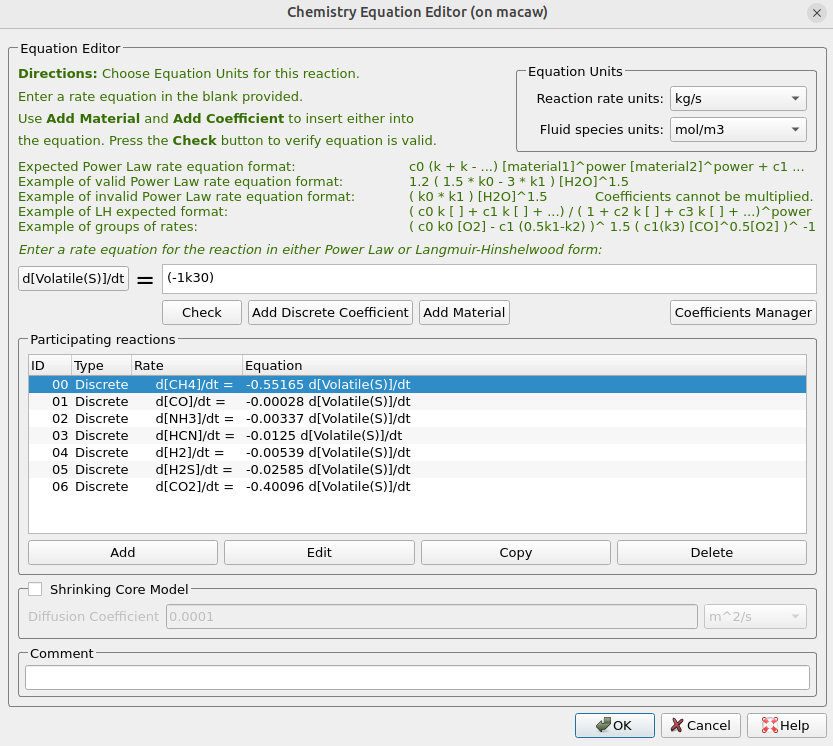Select the d[CO]/dt reaction row
The height and width of the screenshot is (746, 833).
tap(300, 401)
